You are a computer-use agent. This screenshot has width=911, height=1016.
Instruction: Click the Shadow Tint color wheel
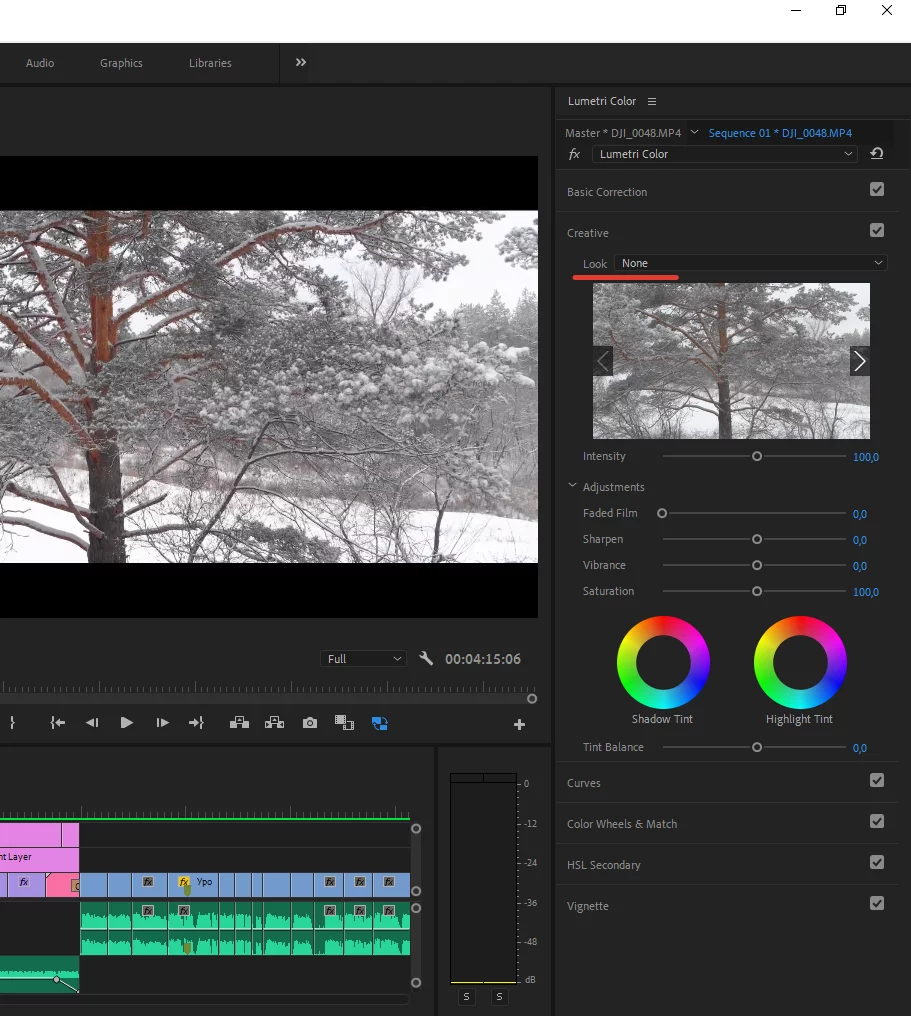coord(664,662)
